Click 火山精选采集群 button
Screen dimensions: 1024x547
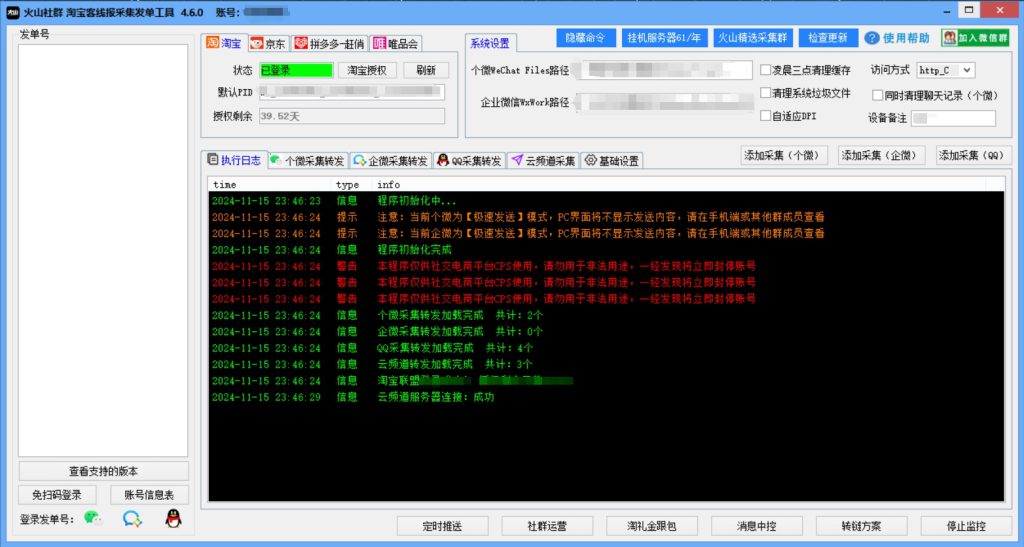[752, 38]
